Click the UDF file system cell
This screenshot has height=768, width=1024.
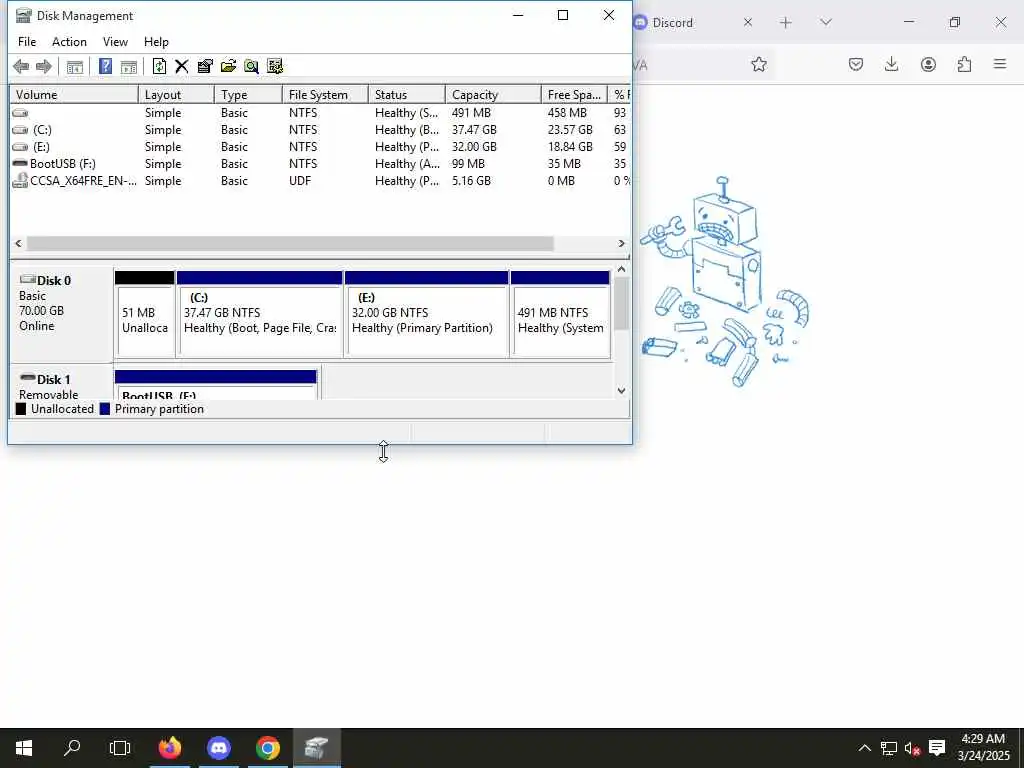(x=300, y=181)
